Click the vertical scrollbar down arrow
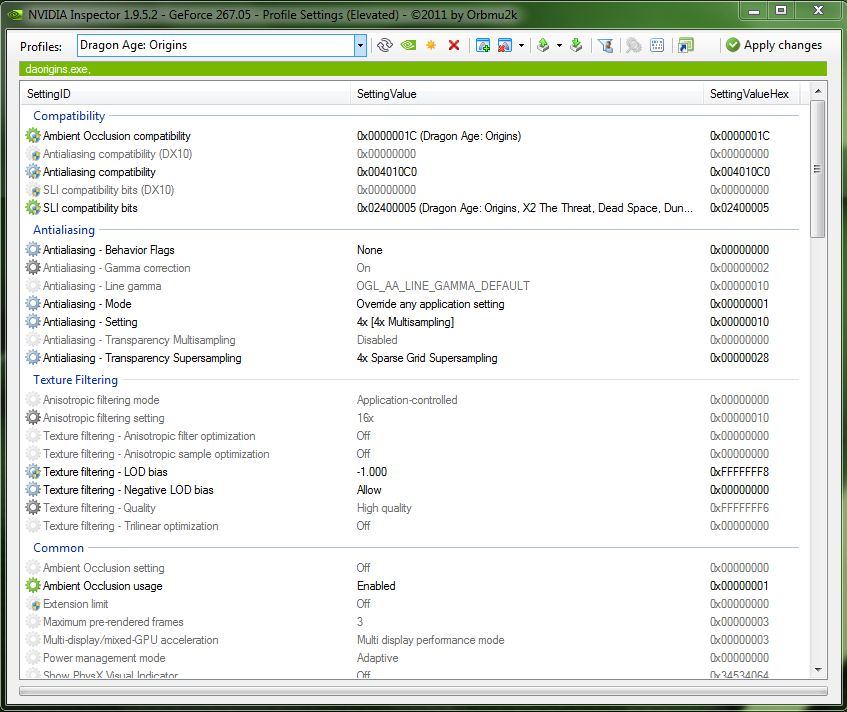The image size is (847, 712). 818,670
